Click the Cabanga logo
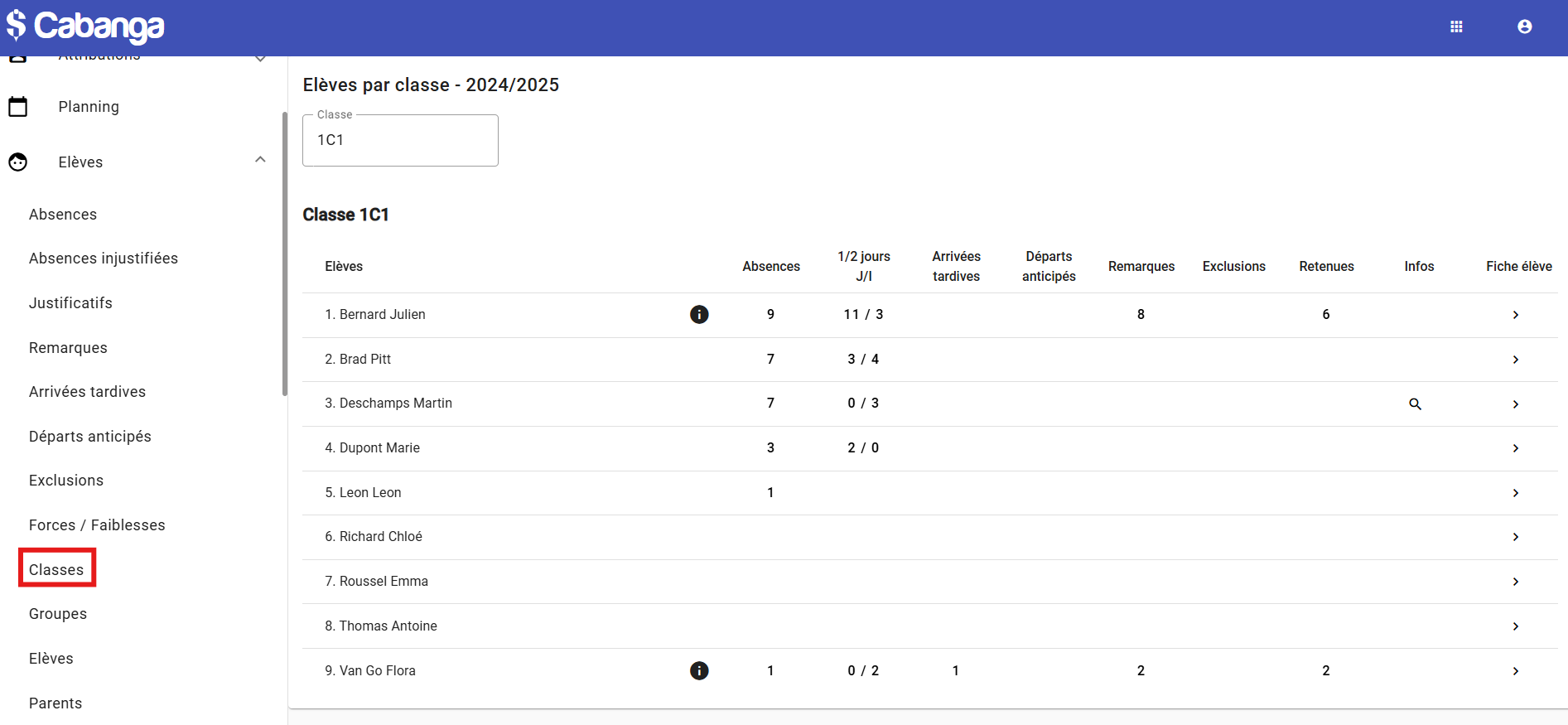Screen dimensions: 1568x725 pyautogui.click(x=86, y=27)
